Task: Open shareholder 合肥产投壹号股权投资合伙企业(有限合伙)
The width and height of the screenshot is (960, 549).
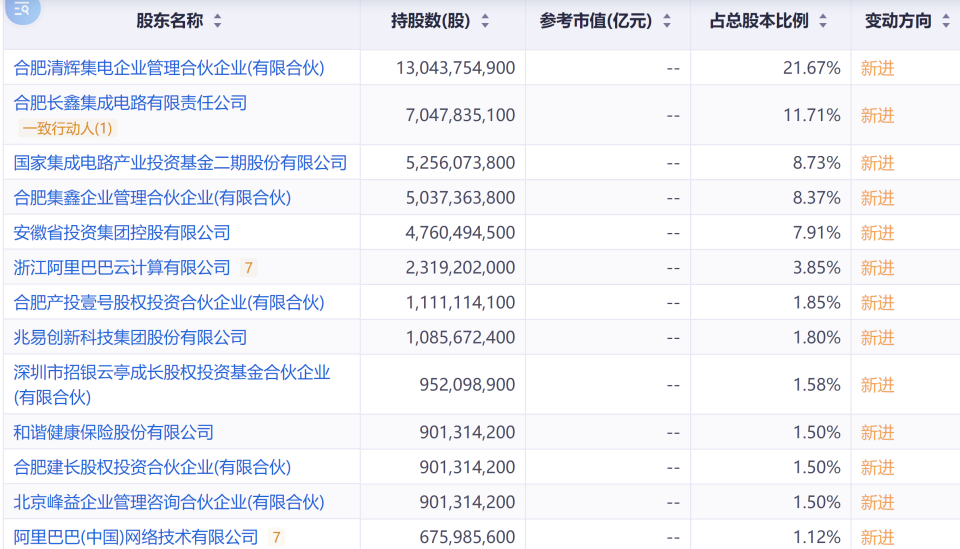Action: (169, 302)
